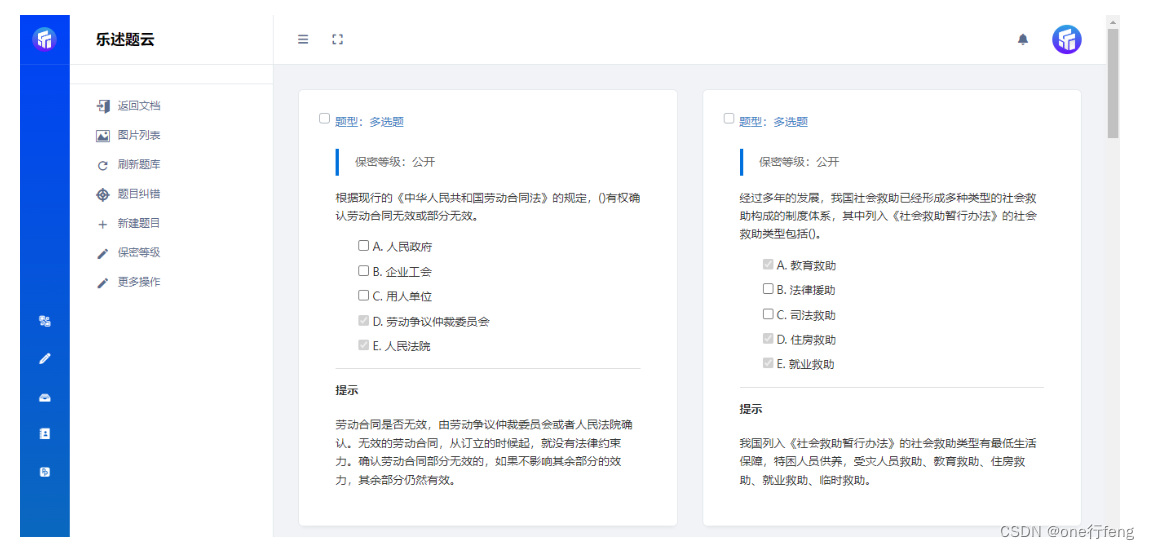Click the 乐述题云 title

pos(125,40)
